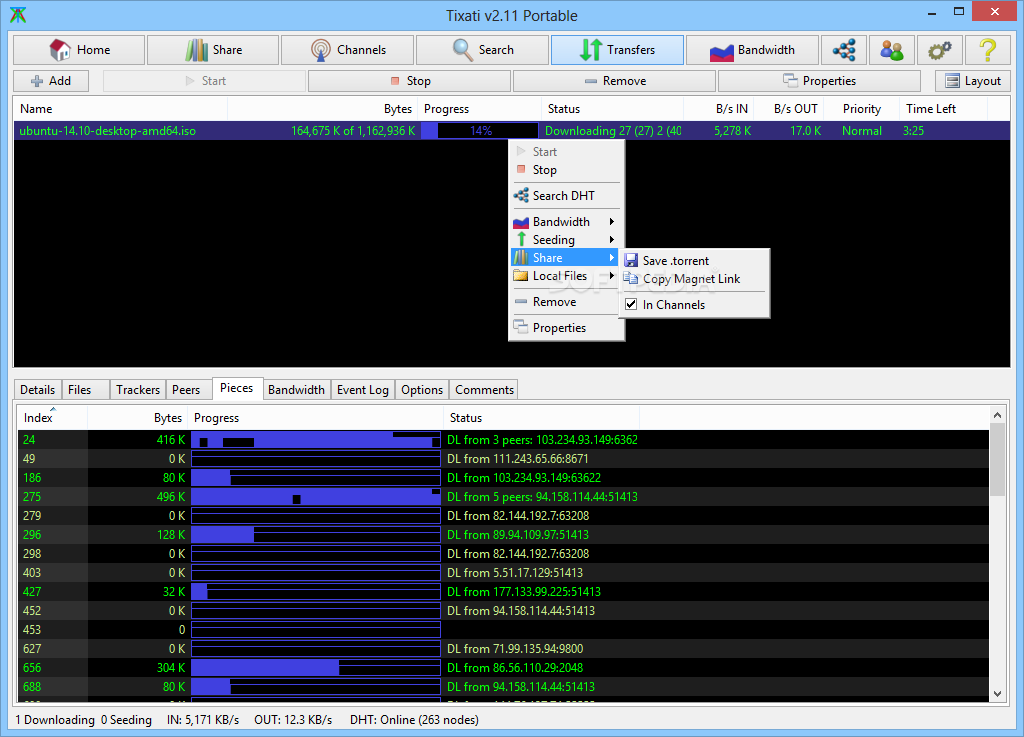Image resolution: width=1024 pixels, height=737 pixels.
Task: Click progress bar of piece 656
Action: pos(316,668)
